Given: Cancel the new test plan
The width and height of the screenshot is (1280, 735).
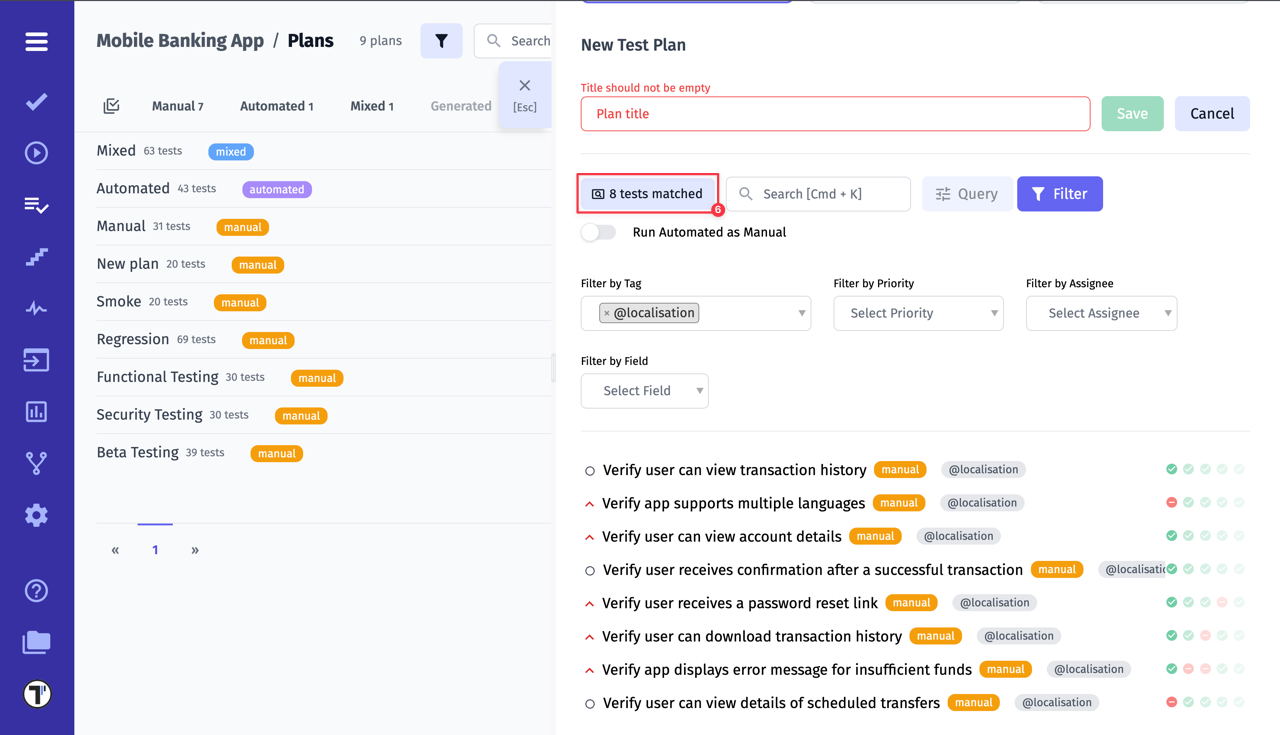Looking at the screenshot, I should (1211, 113).
